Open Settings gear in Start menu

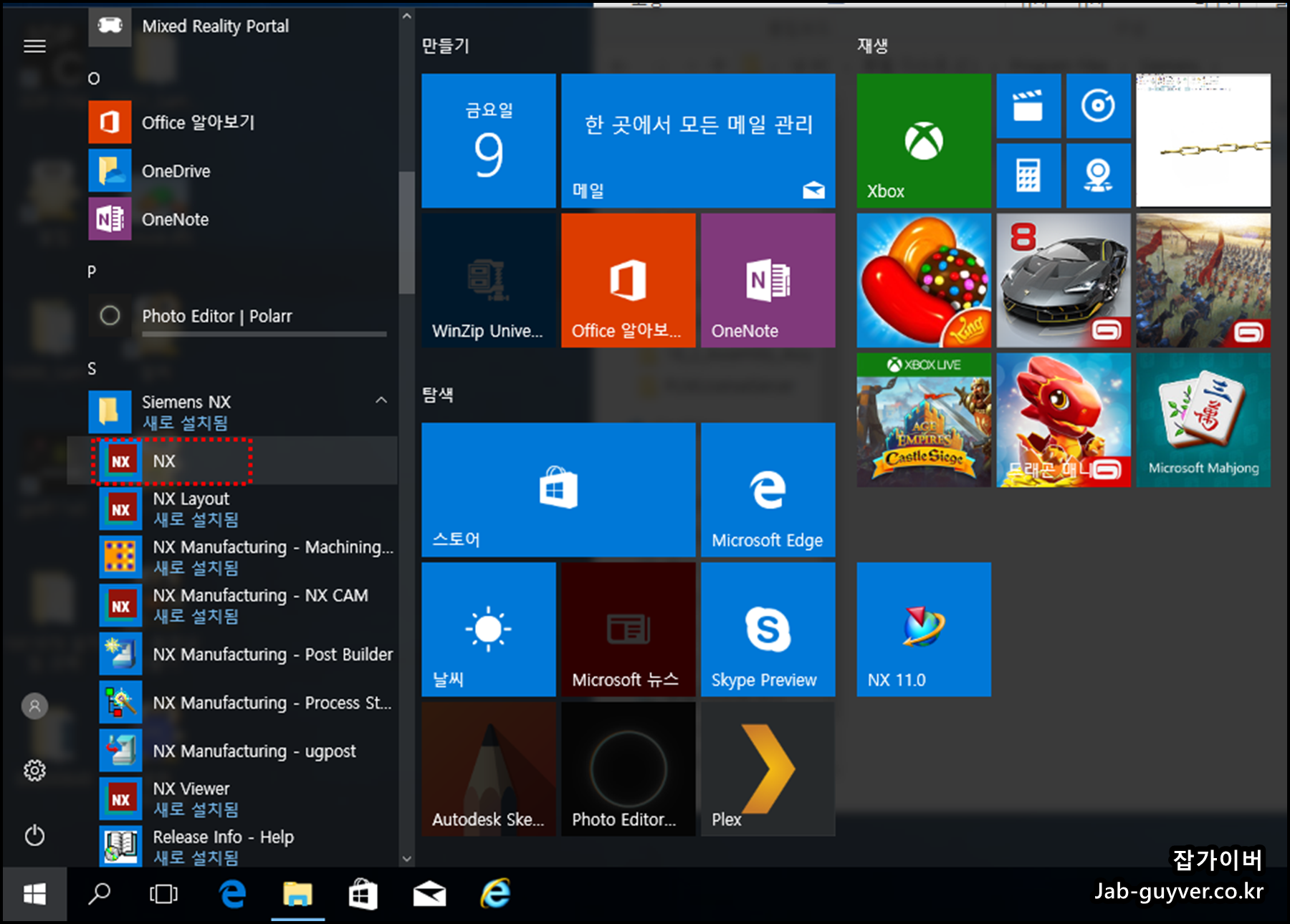34,771
